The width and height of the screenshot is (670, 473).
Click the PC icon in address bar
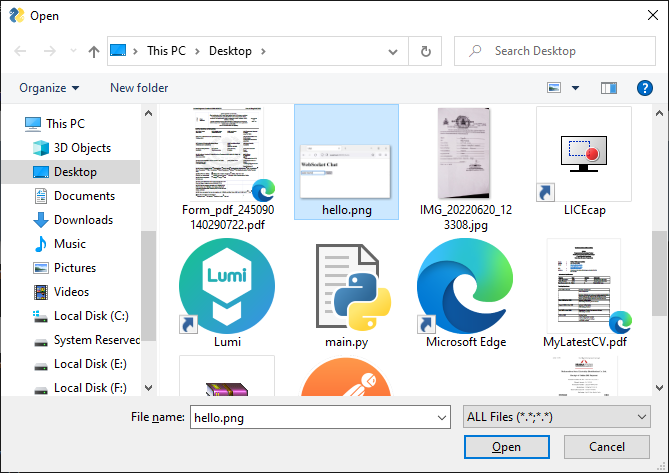click(x=118, y=51)
